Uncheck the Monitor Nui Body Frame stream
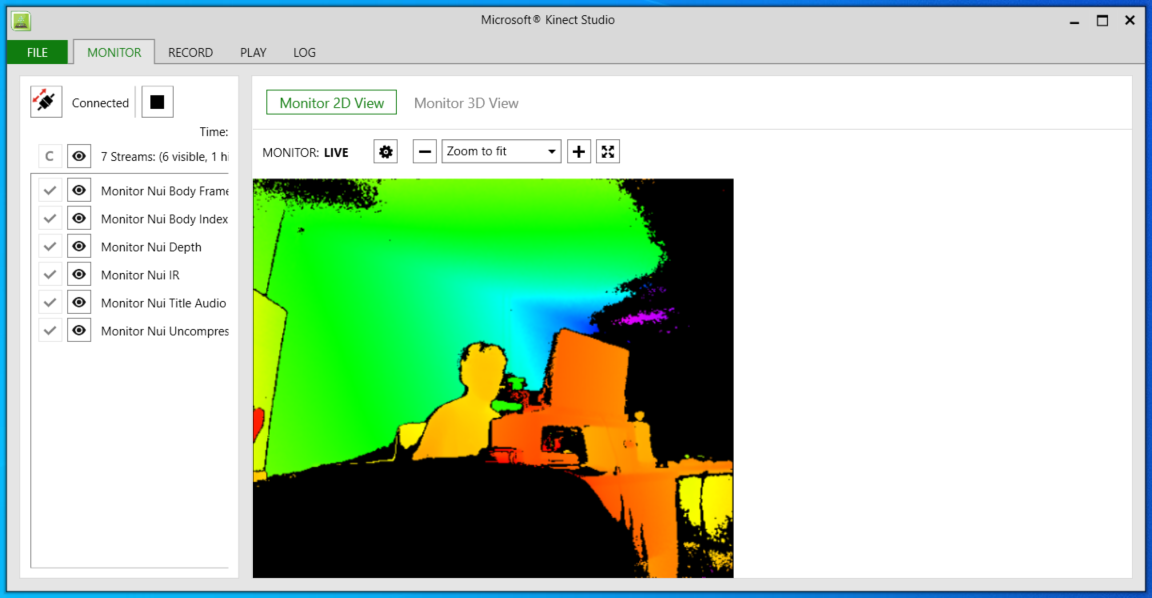 pyautogui.click(x=49, y=189)
